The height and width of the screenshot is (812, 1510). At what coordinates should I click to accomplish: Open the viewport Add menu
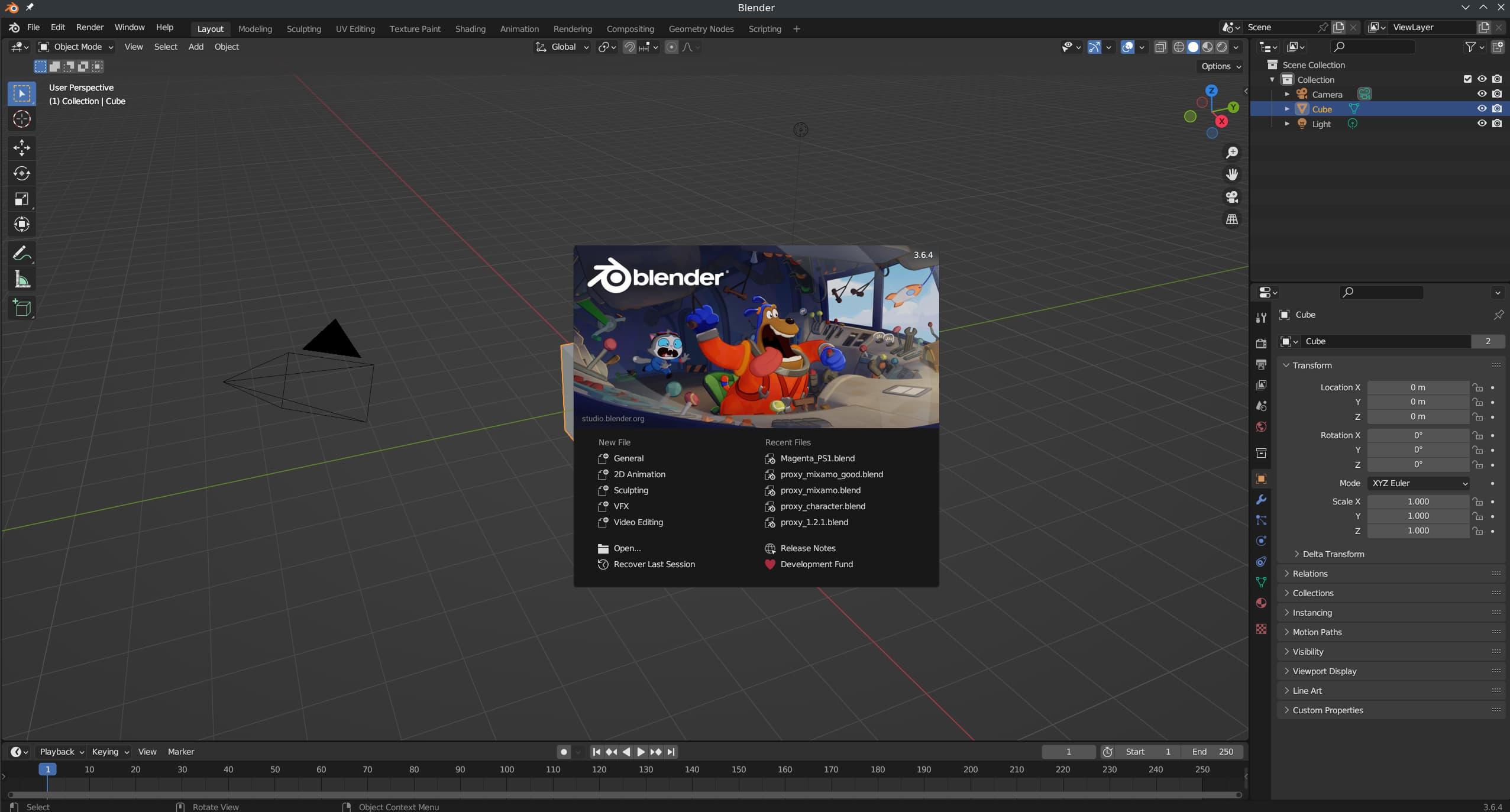tap(196, 47)
